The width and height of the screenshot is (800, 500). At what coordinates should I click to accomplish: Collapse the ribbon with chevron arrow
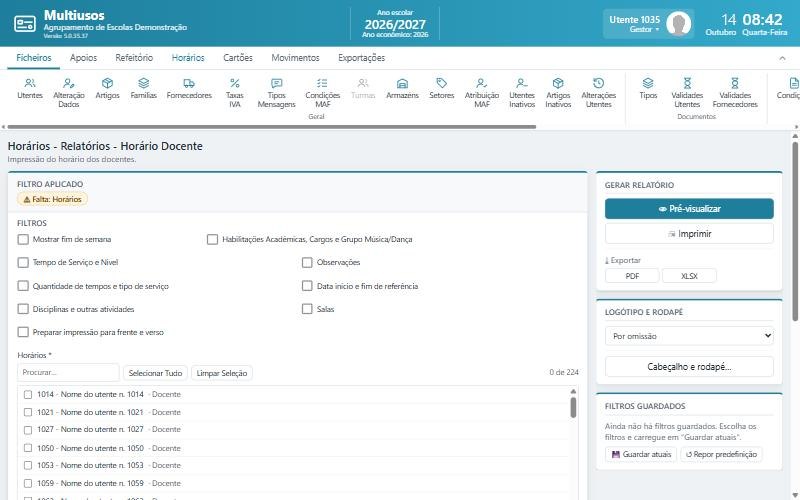[782, 58]
